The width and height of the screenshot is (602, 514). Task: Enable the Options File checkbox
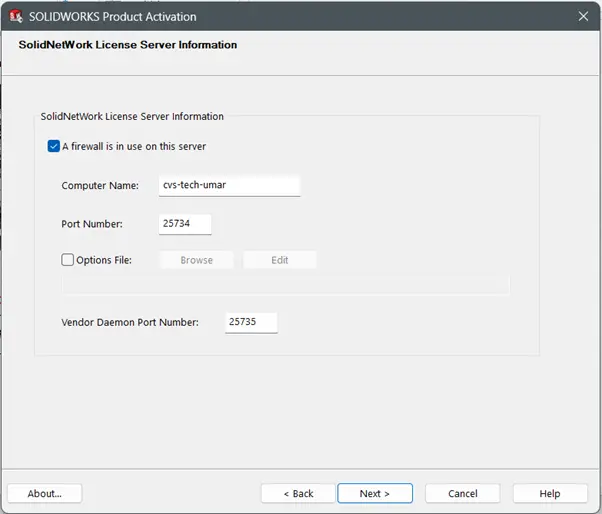tap(68, 260)
